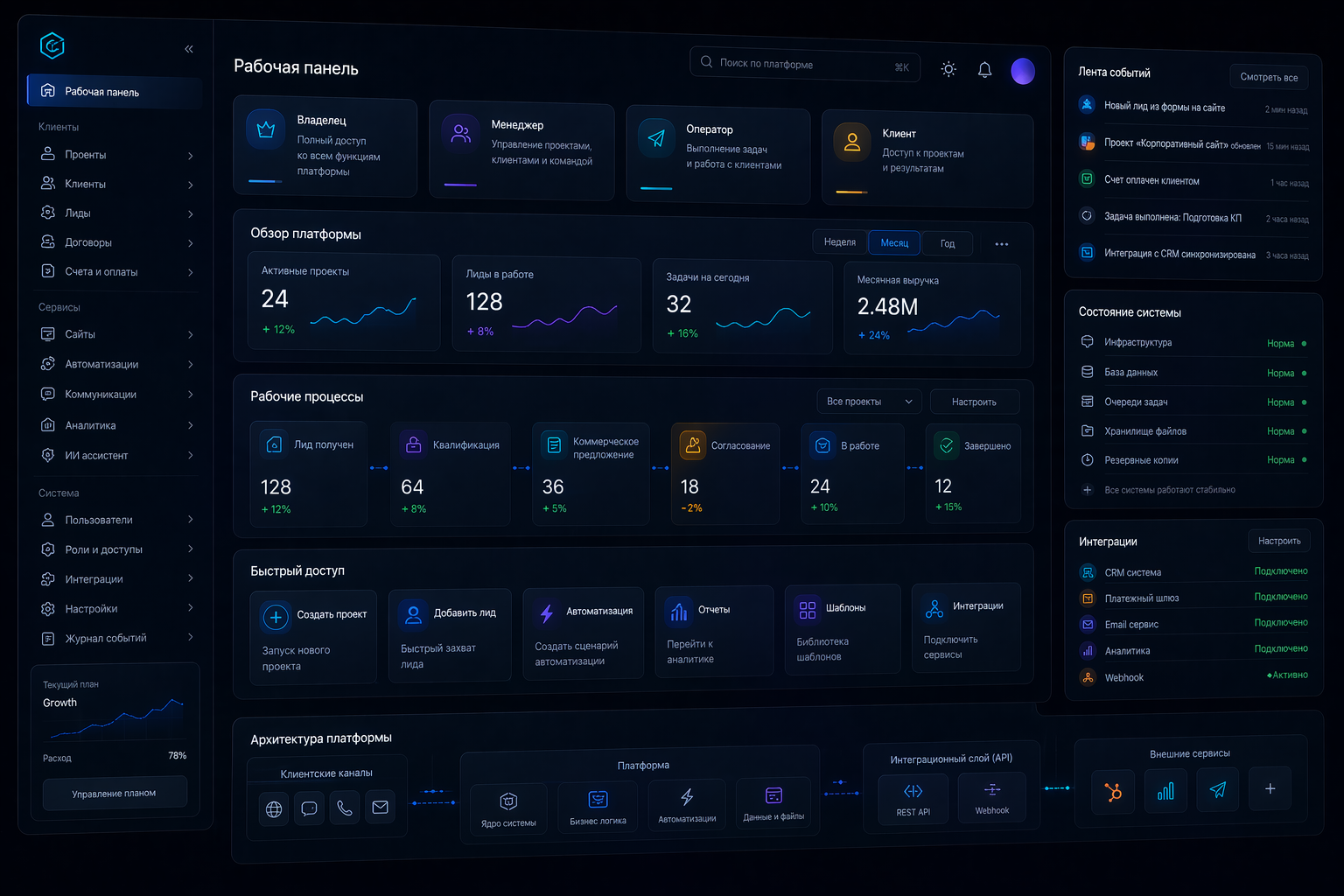This screenshot has height=896, width=1344.
Task: Click the paper plane icon in Внешние сервисы
Action: coord(1218,790)
